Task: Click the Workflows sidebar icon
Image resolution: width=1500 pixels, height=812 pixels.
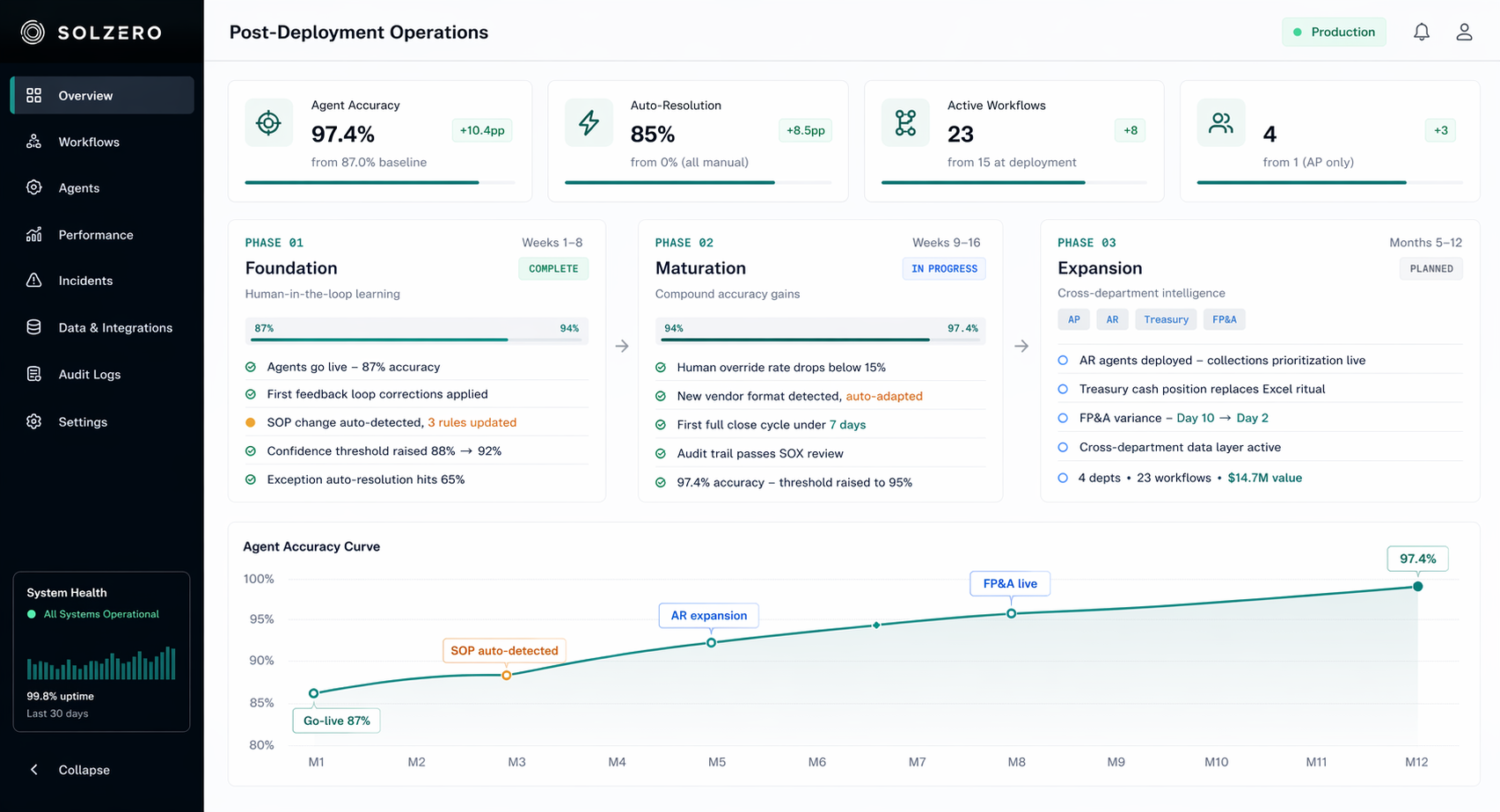Action: click(34, 142)
